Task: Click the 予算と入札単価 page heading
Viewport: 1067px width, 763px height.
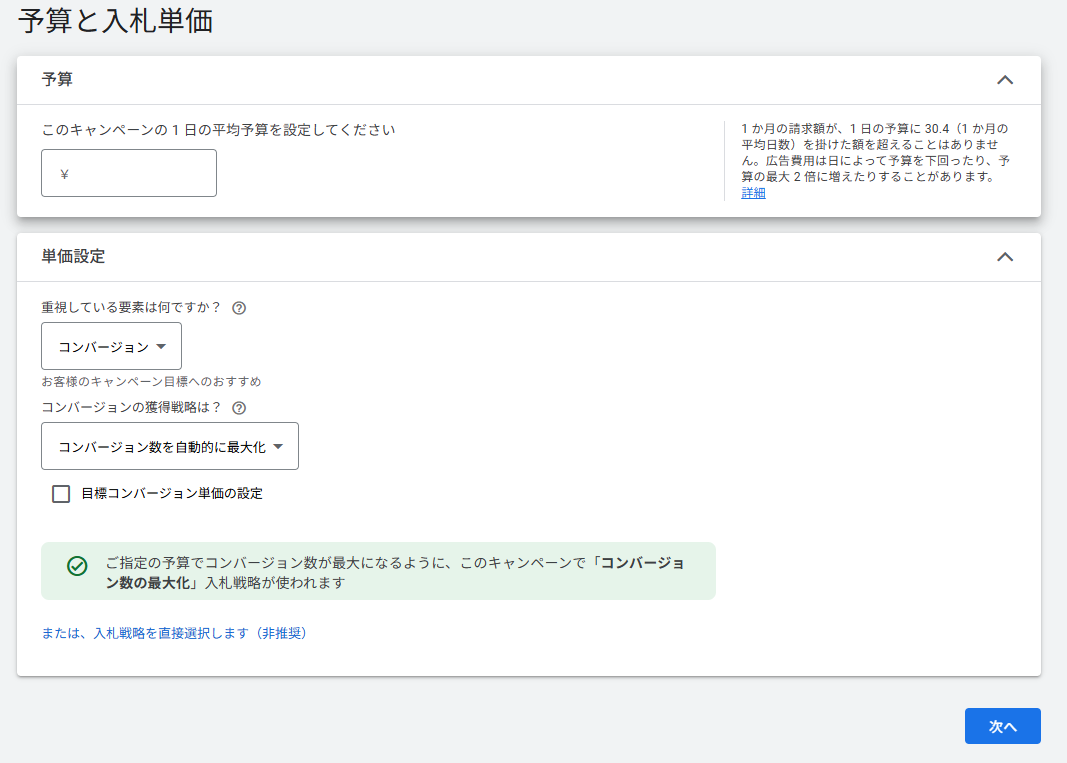Action: (116, 22)
